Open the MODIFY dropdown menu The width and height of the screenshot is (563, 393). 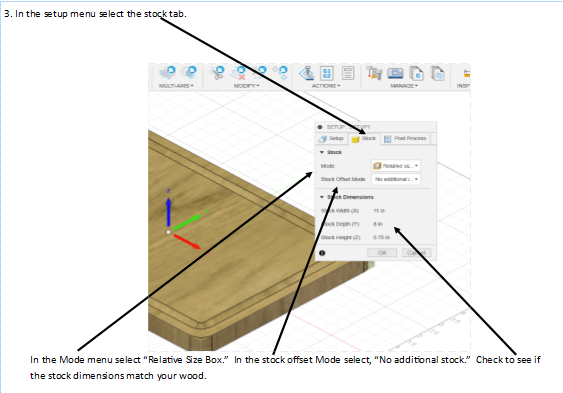point(246,86)
